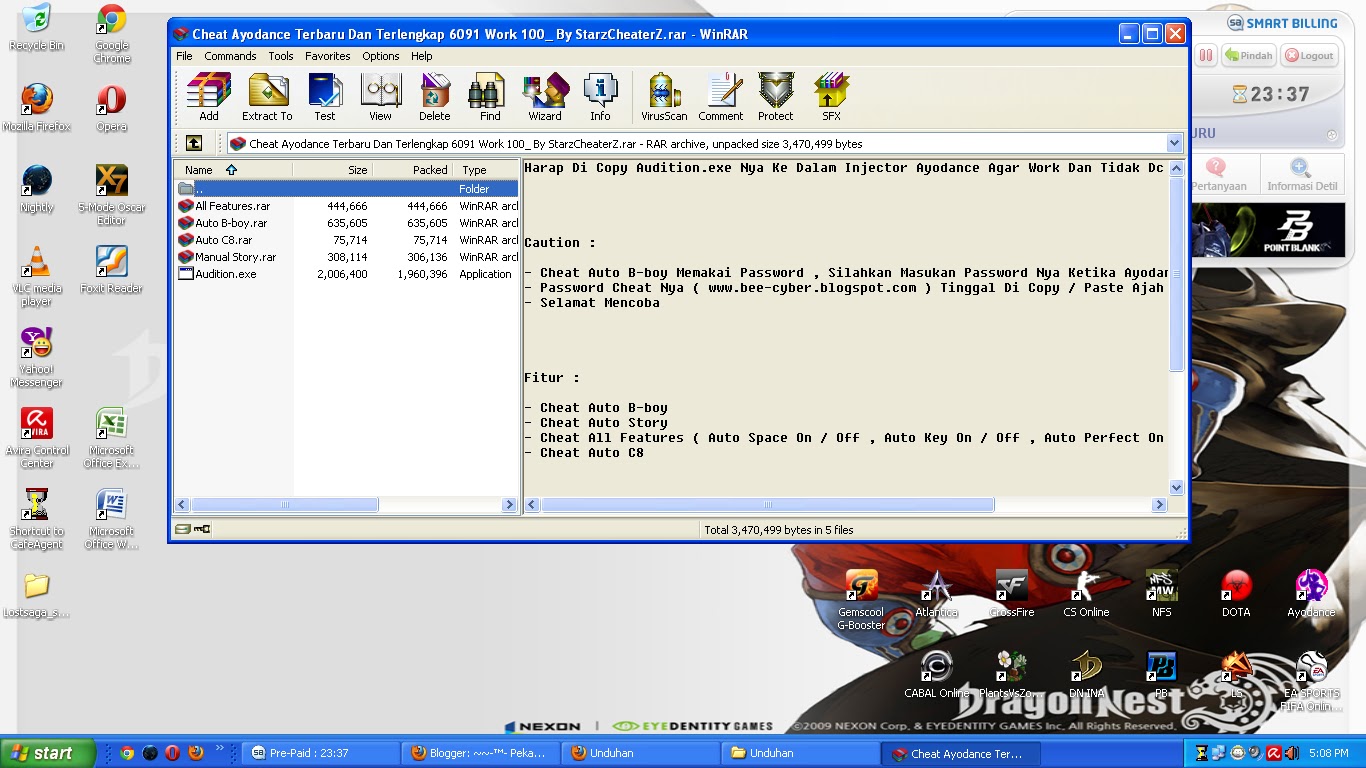Click the Add toolbar icon in WinRAR
The height and width of the screenshot is (768, 1366).
point(209,97)
